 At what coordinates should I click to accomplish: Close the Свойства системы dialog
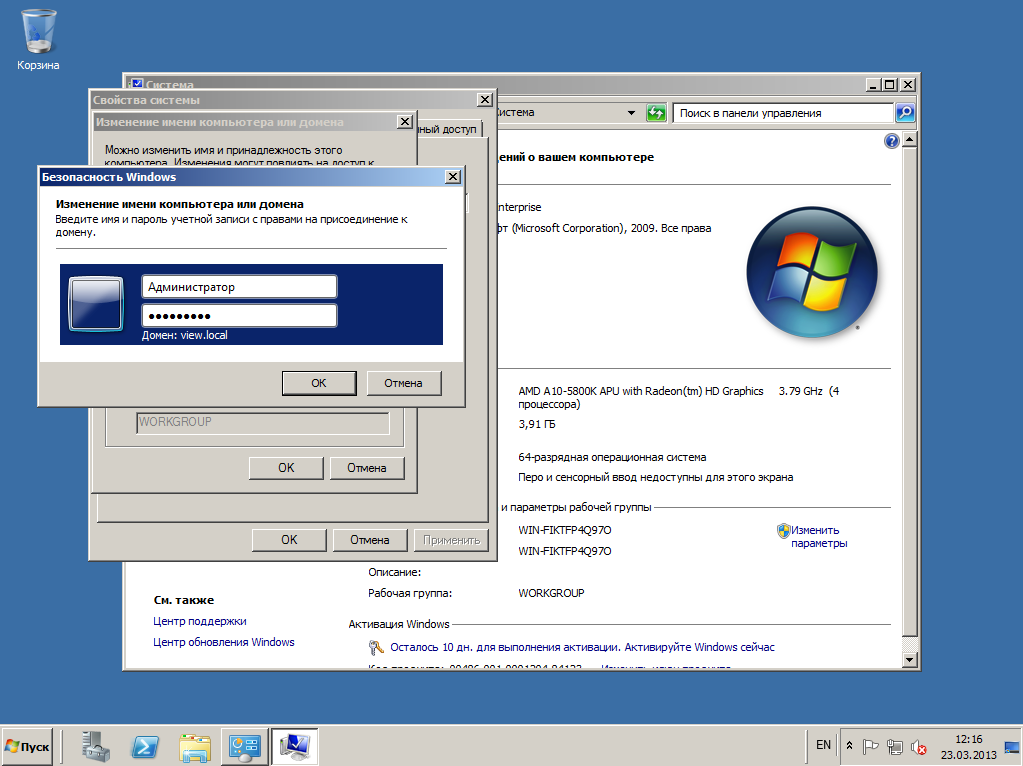pyautogui.click(x=485, y=100)
